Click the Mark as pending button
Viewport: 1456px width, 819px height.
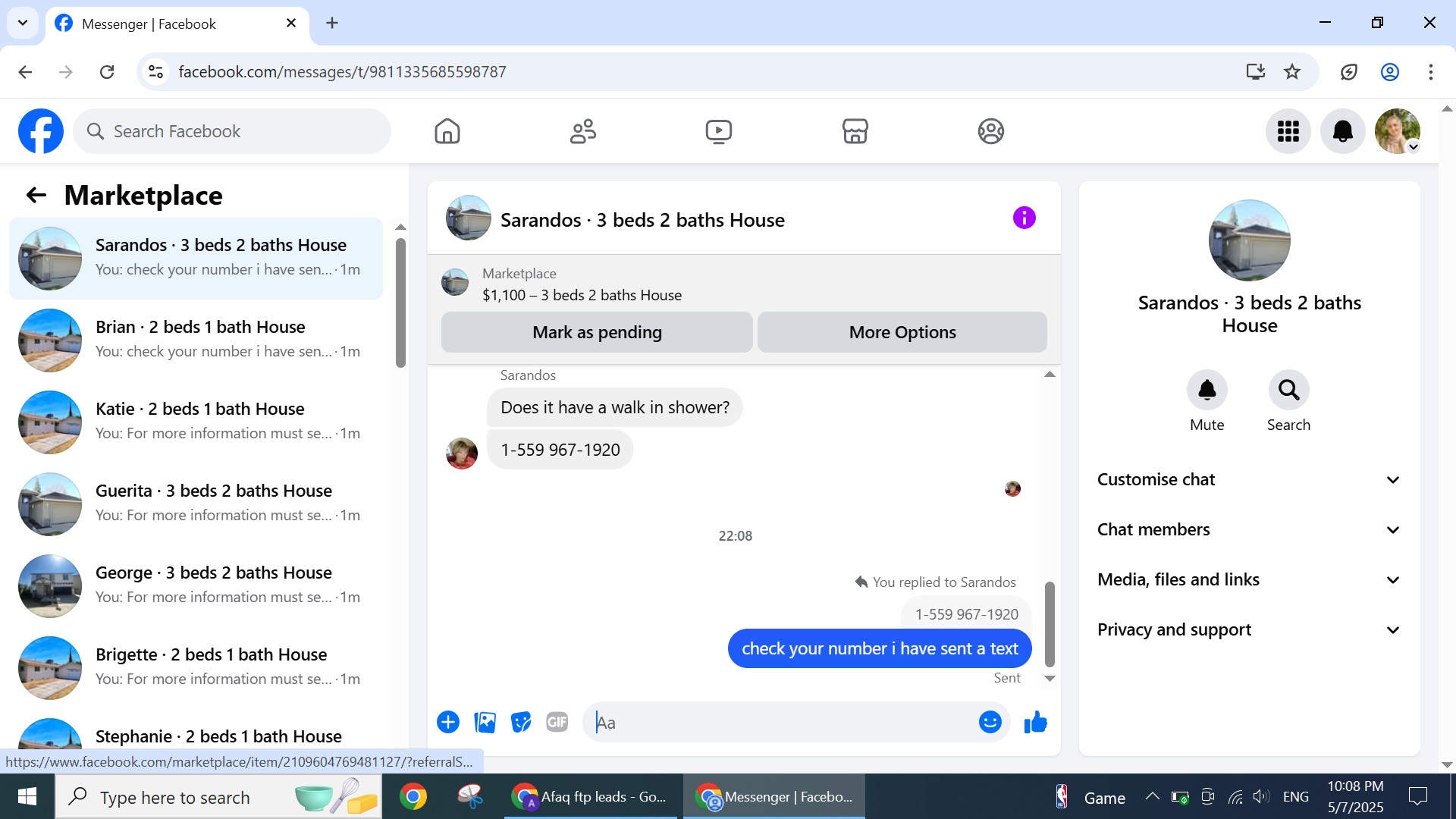pos(597,332)
